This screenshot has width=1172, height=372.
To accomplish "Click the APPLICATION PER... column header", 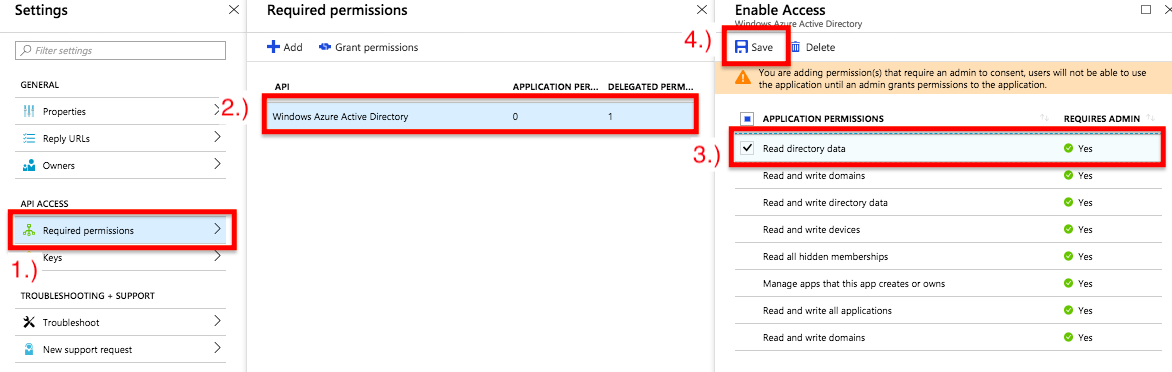I will (555, 87).
